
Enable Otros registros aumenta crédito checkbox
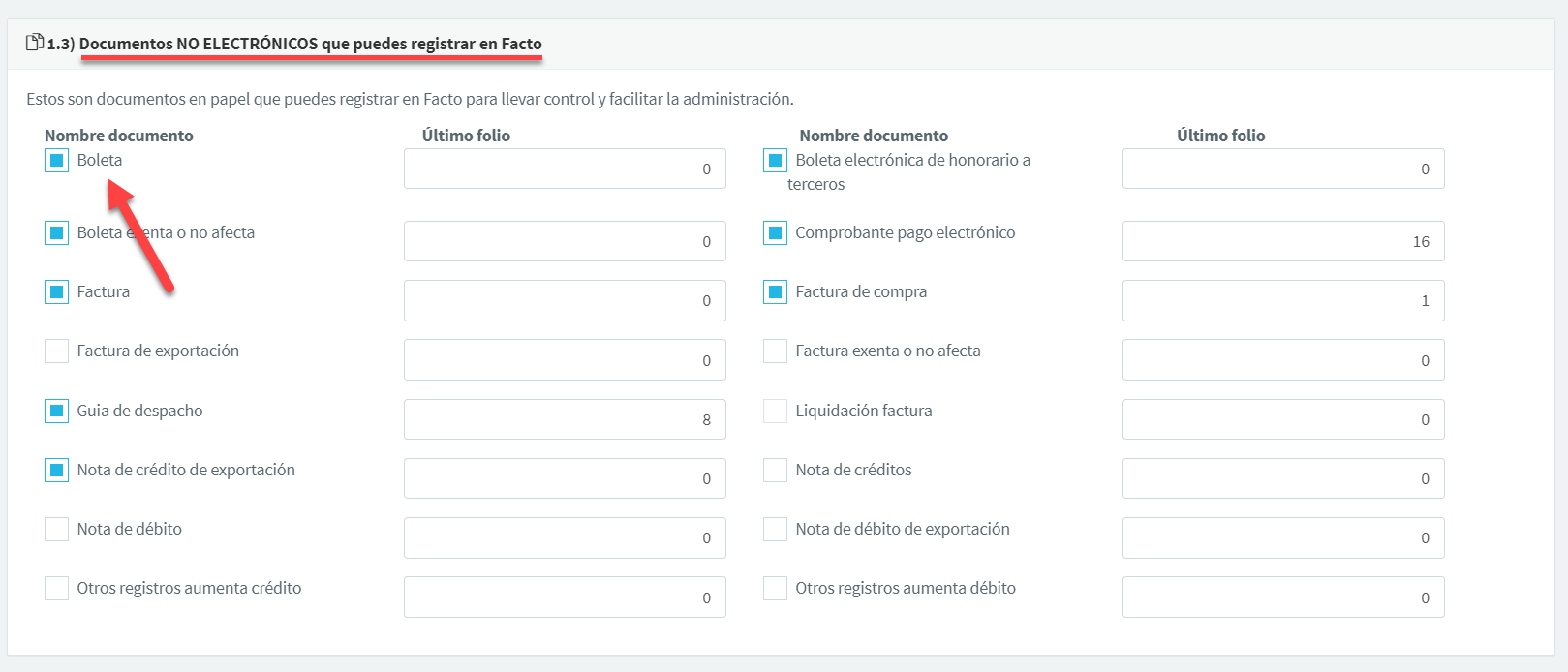[57, 588]
